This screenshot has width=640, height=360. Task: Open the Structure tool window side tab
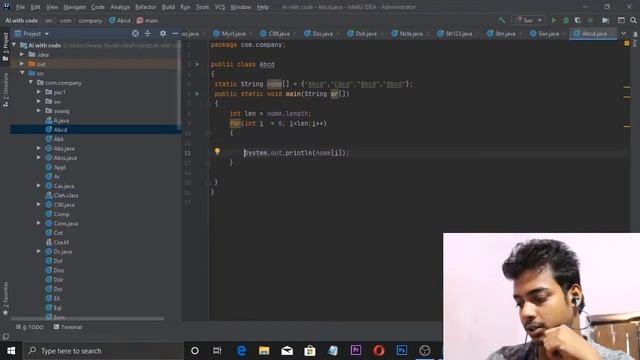pyautogui.click(x=5, y=90)
